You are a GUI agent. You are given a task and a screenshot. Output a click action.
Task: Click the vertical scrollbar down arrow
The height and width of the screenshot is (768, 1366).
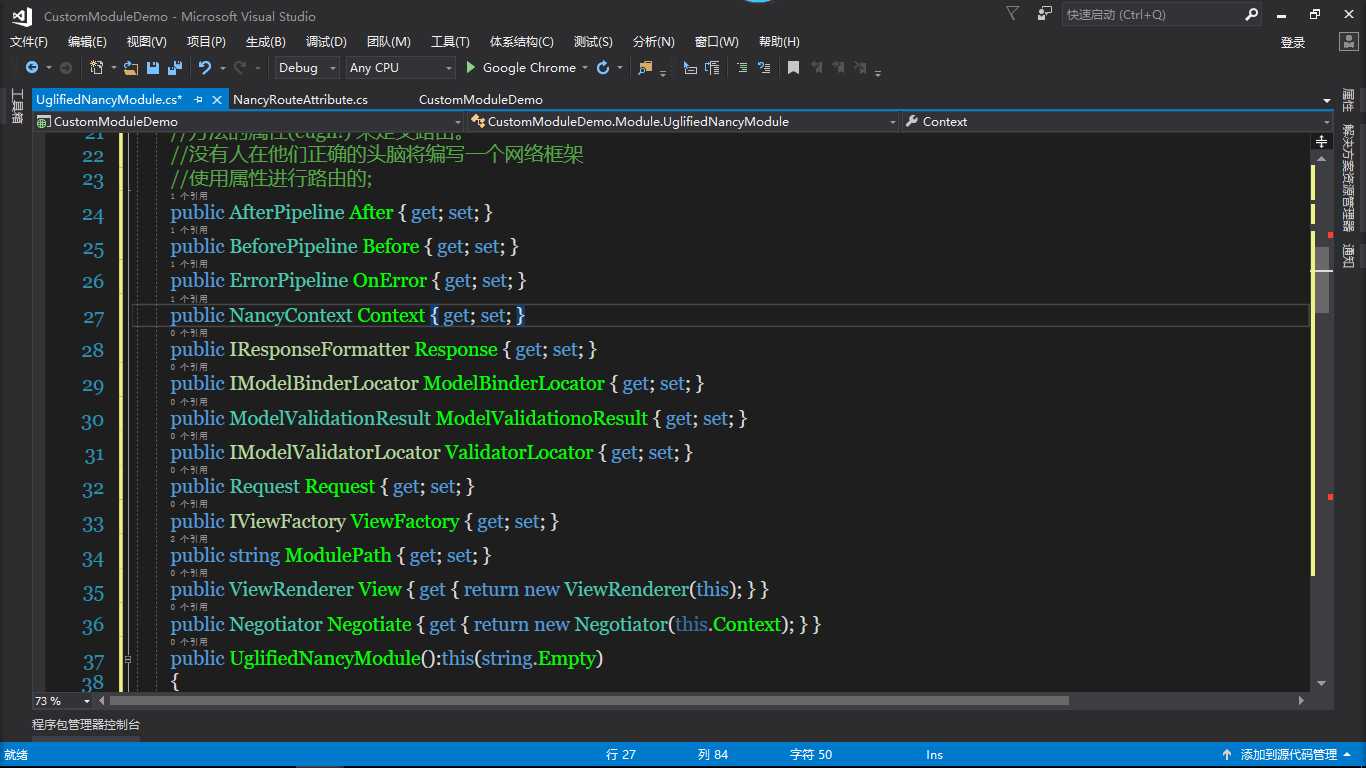(1322, 683)
